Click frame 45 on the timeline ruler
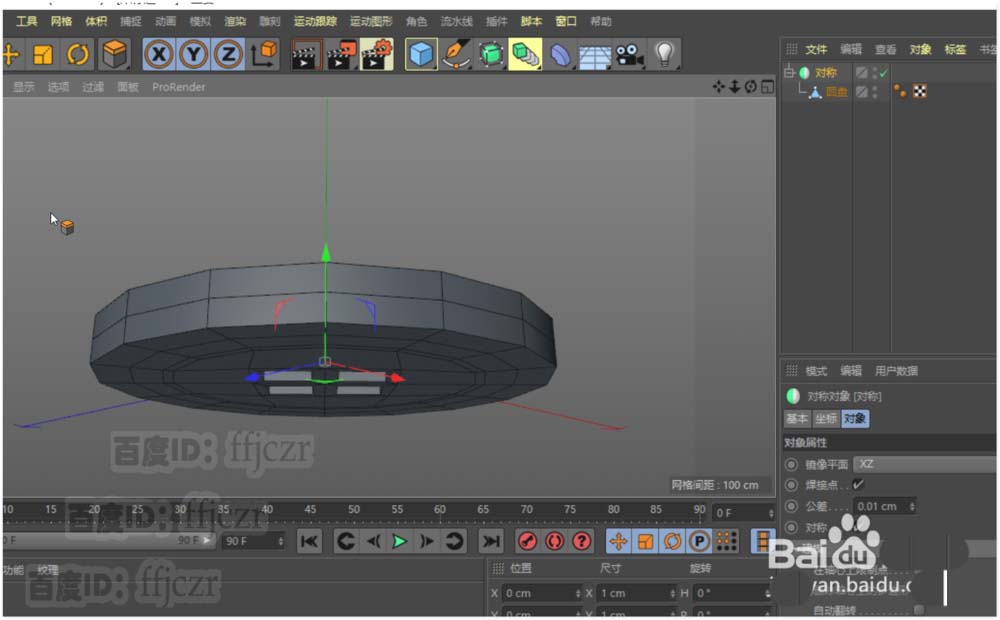Image resolution: width=1000 pixels, height=620 pixels. [310, 510]
